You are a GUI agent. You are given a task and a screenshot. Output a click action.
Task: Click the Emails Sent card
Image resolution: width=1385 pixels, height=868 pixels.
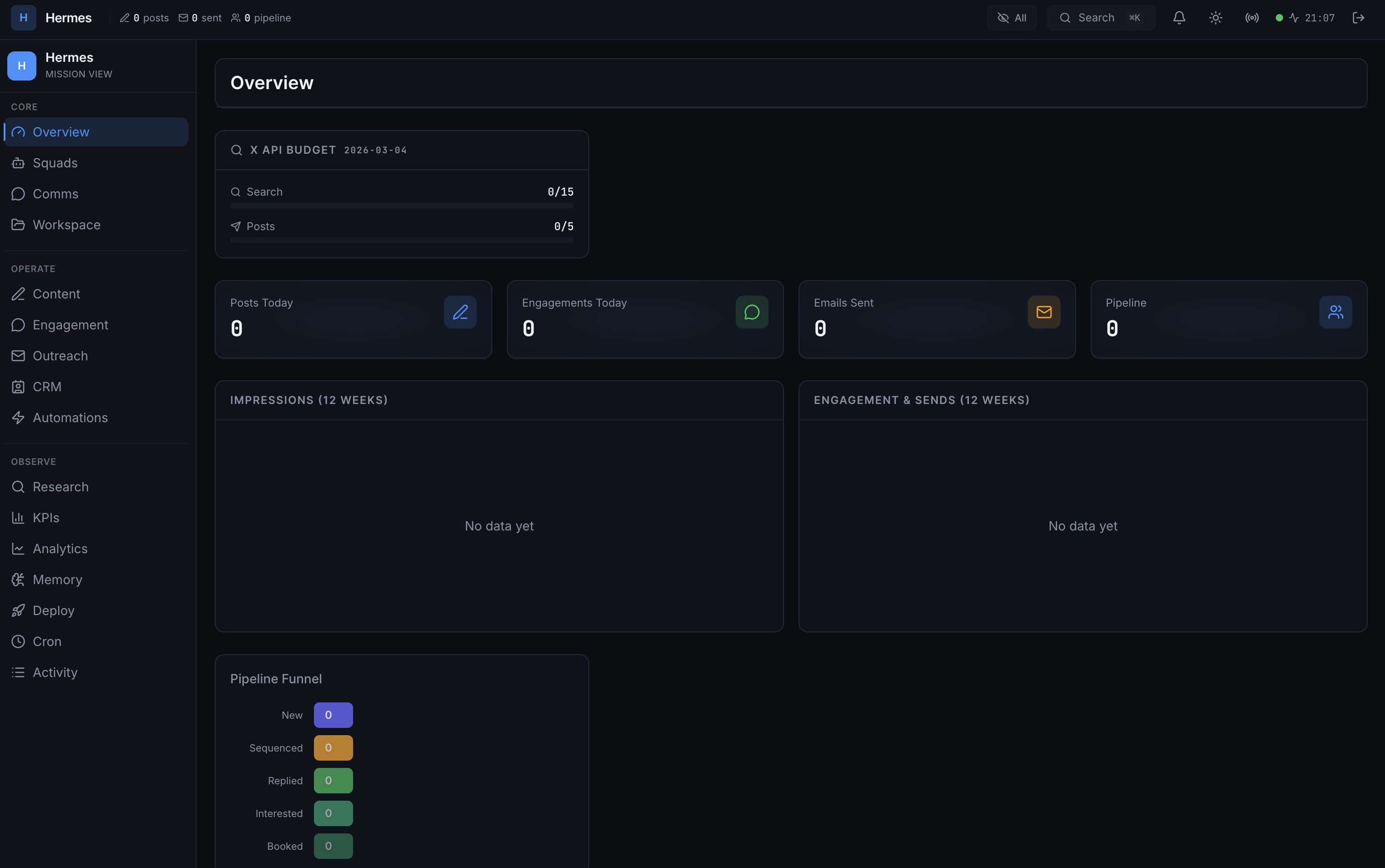pos(937,320)
